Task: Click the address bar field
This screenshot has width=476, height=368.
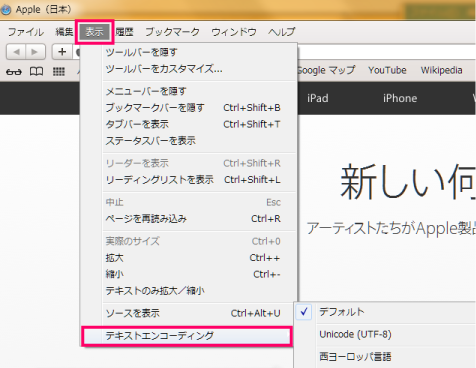Action: [387, 52]
